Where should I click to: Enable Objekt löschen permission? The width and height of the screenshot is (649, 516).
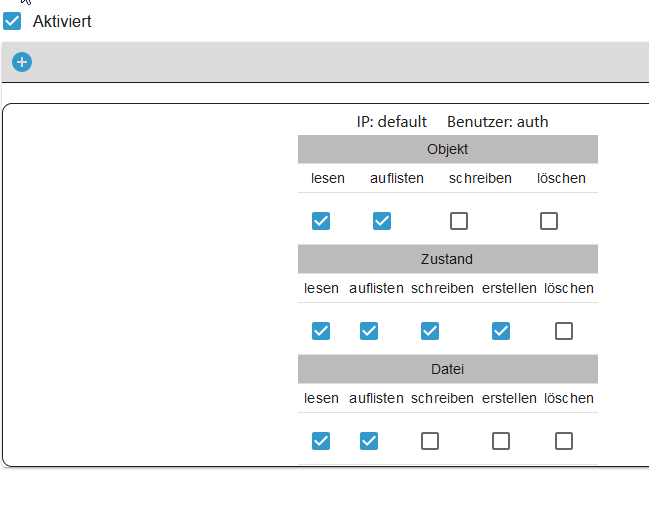coord(549,221)
